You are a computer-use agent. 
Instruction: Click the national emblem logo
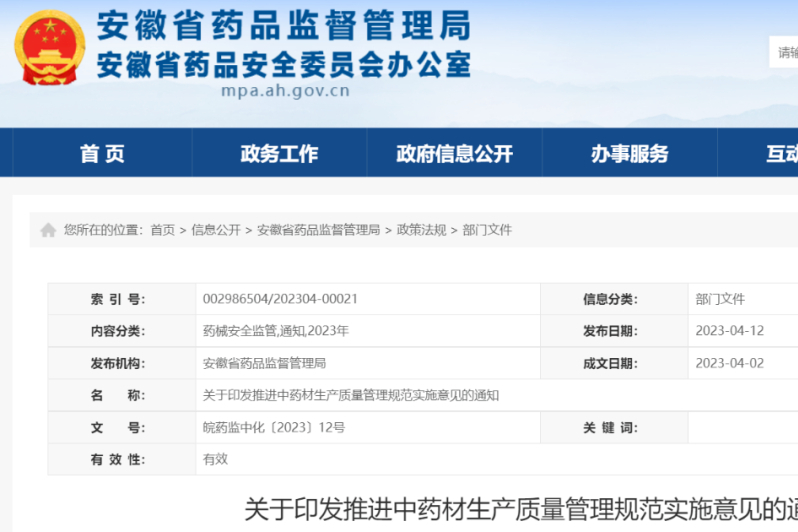pos(49,48)
